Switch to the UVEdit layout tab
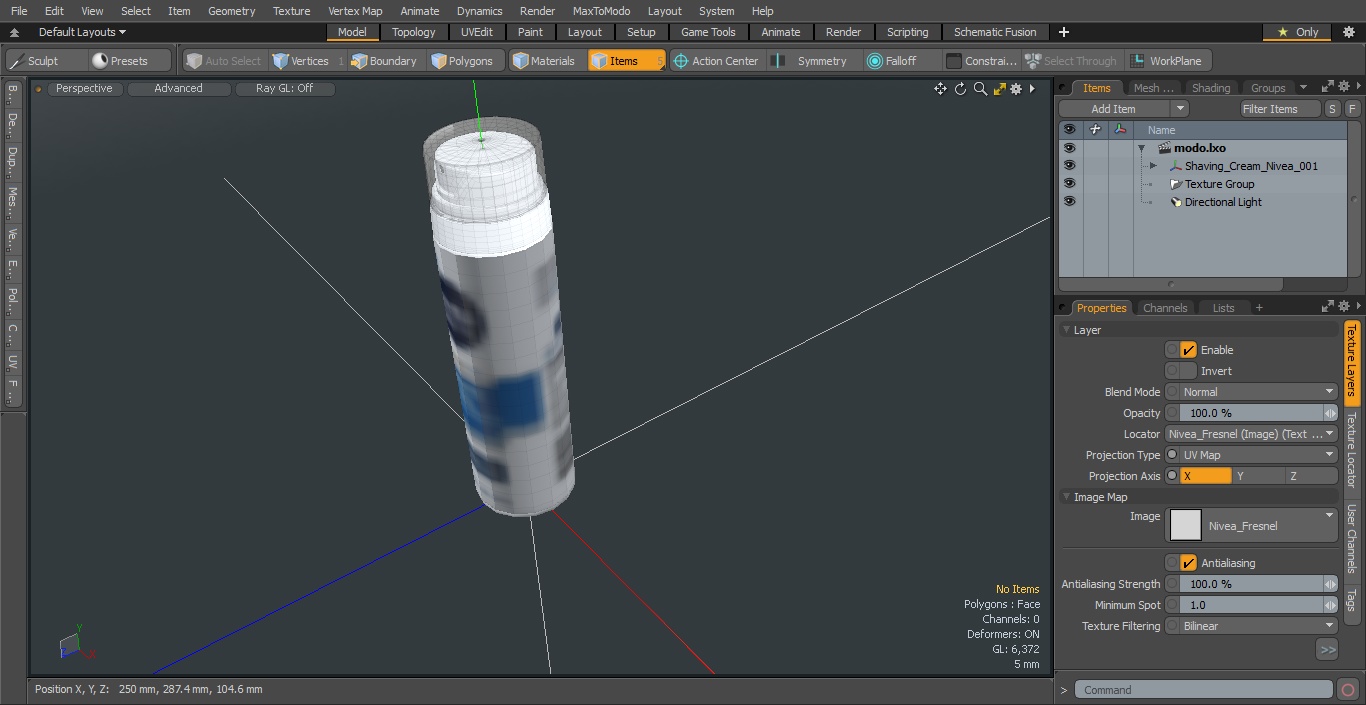 click(477, 32)
